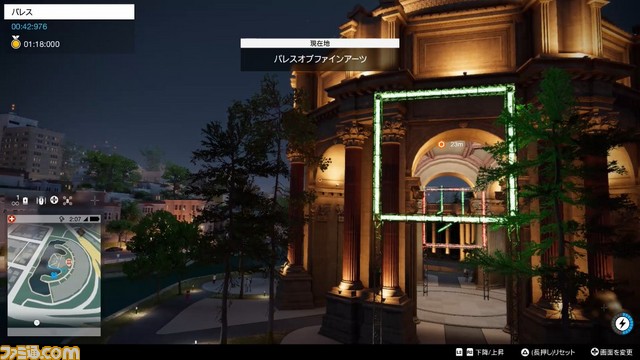Click the 00:42:976 elapsed race timer
The height and width of the screenshot is (360, 640).
[29, 27]
